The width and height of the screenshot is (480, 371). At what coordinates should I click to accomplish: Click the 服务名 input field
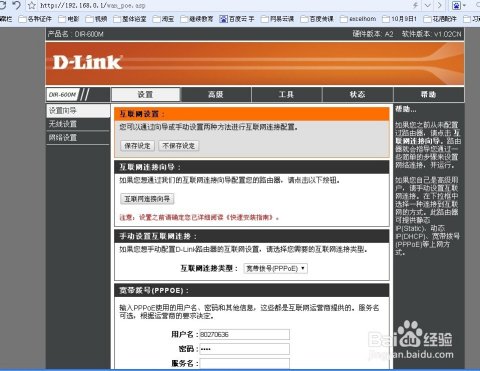[x=244, y=363]
